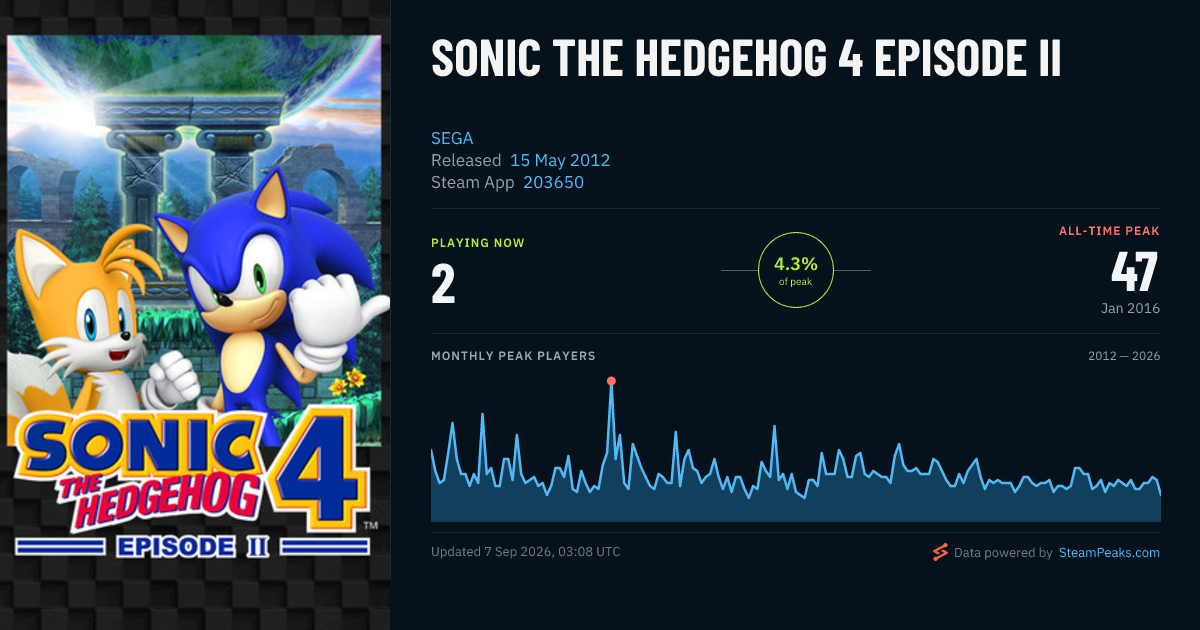The height and width of the screenshot is (630, 1200).
Task: Click the 4.3% of peak circle badge
Action: tap(796, 270)
